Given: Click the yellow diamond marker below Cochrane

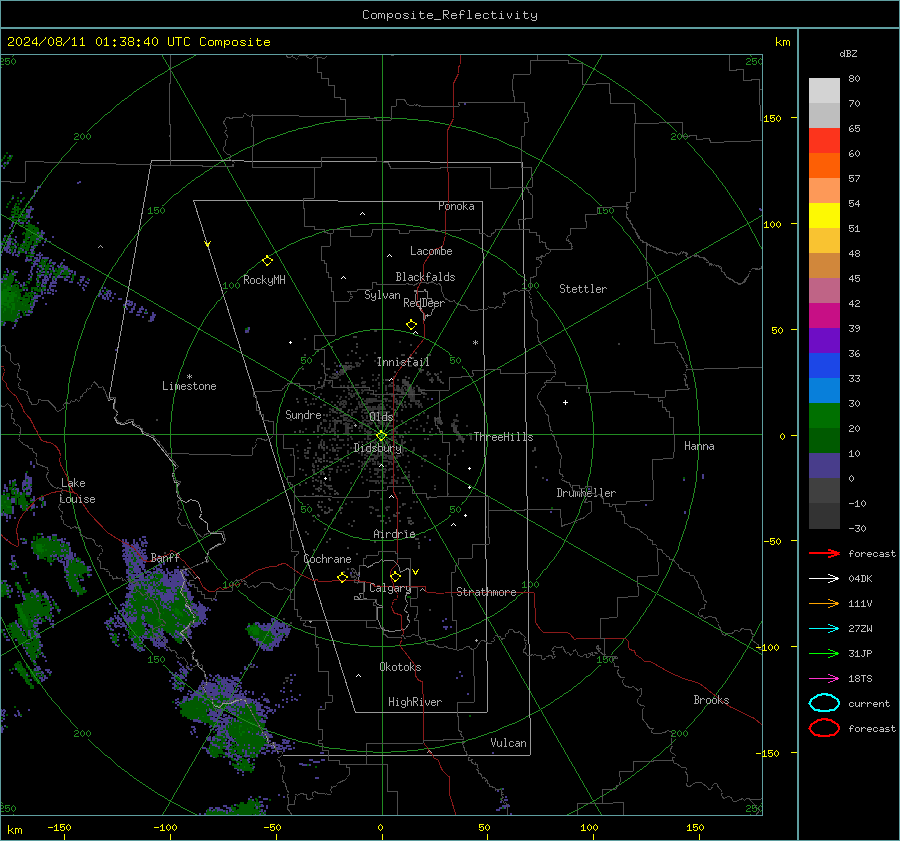Looking at the screenshot, I should click(x=342, y=577).
